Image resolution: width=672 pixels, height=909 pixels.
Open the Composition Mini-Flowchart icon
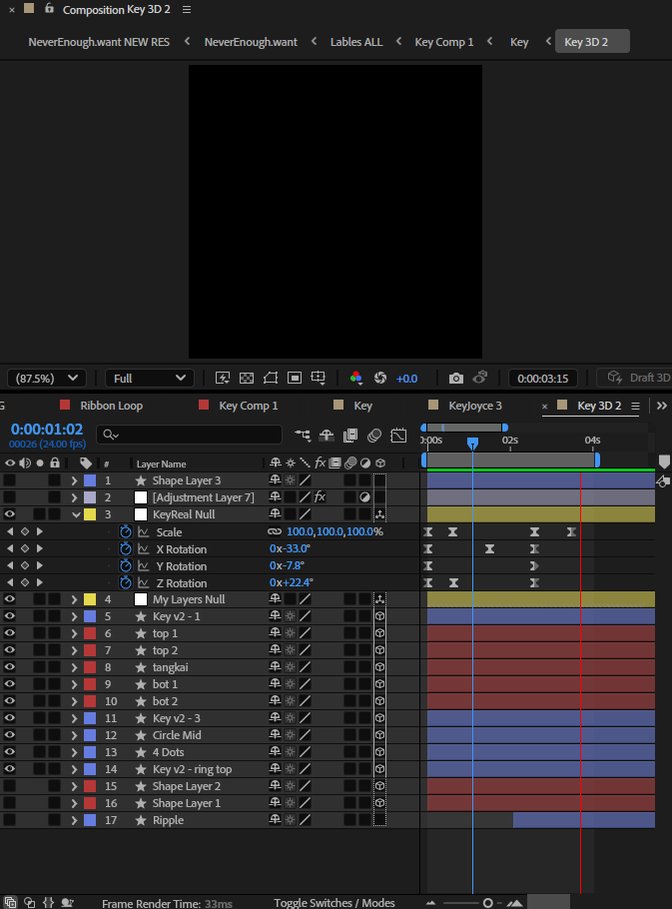point(302,435)
